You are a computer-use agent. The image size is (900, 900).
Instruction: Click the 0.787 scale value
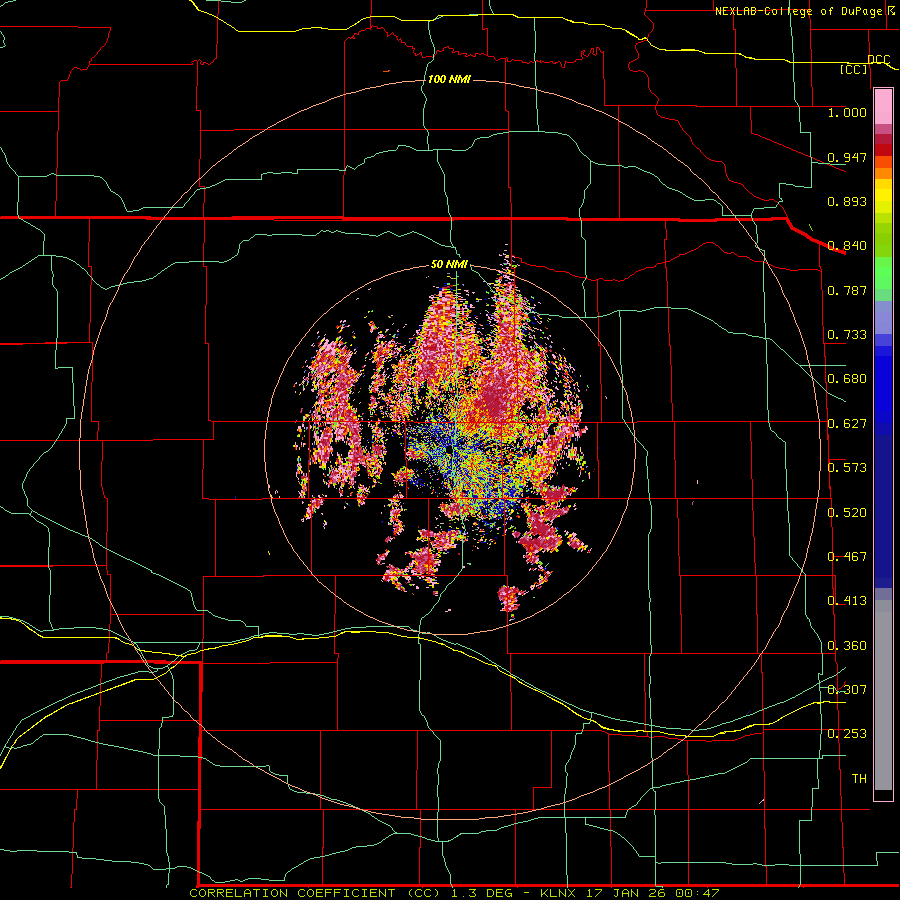[x=847, y=290]
